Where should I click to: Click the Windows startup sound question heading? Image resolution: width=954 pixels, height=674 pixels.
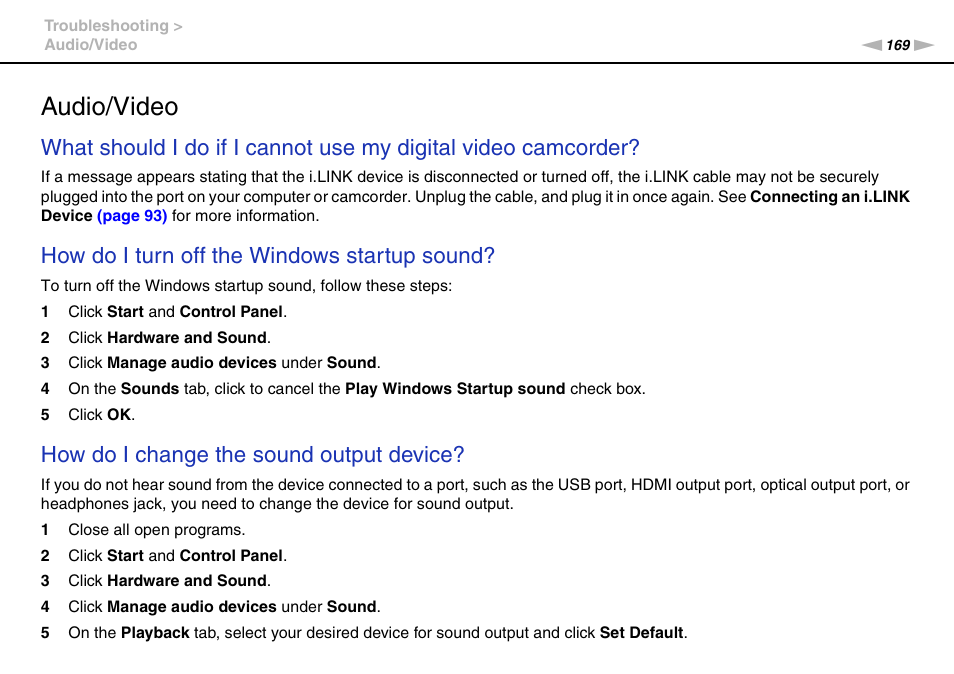[x=267, y=256]
